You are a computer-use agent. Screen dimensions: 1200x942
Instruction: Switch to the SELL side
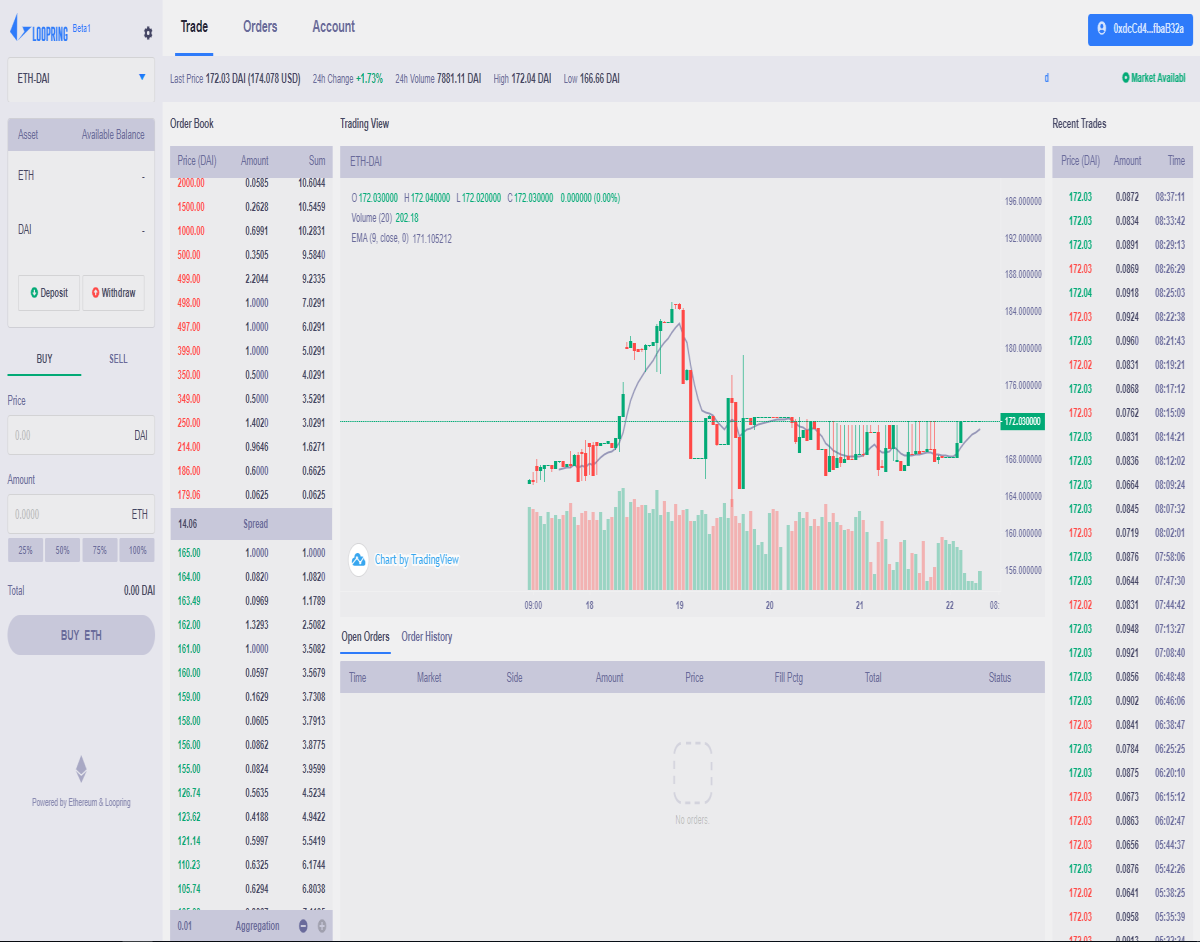tap(118, 358)
